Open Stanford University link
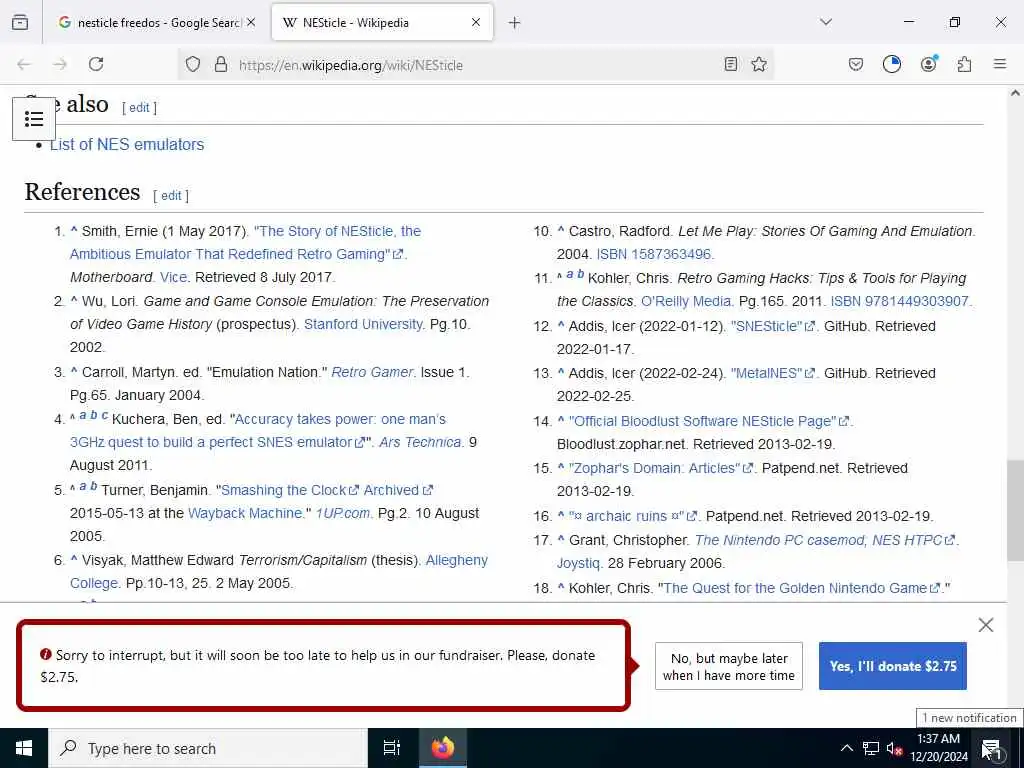1024x768 pixels. 363,324
